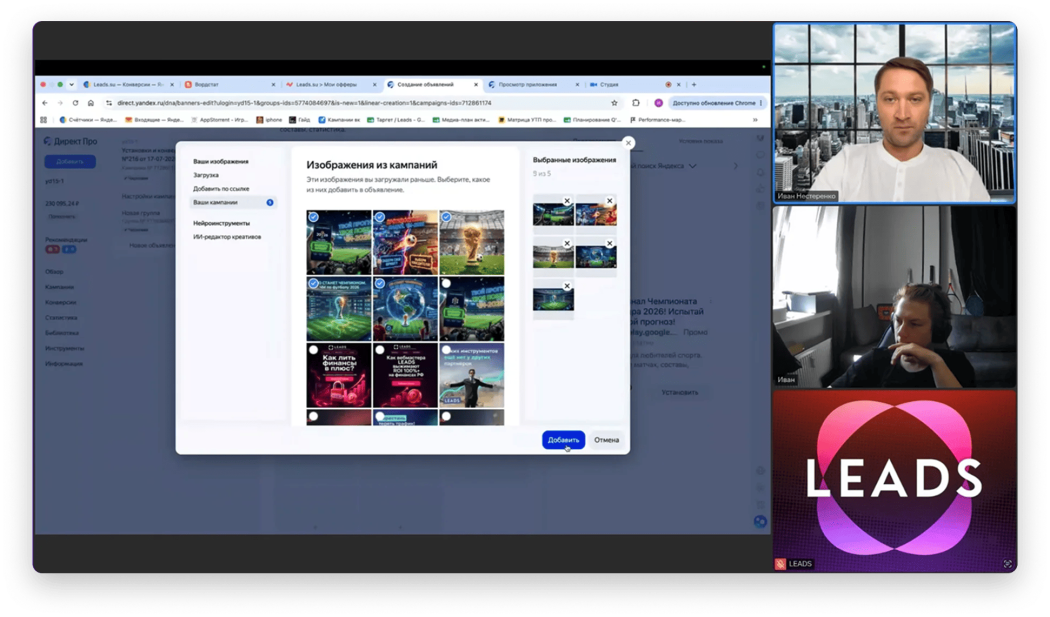Open Инструменты in the Директ sidebar
The image size is (1050, 617).
[x=64, y=348]
